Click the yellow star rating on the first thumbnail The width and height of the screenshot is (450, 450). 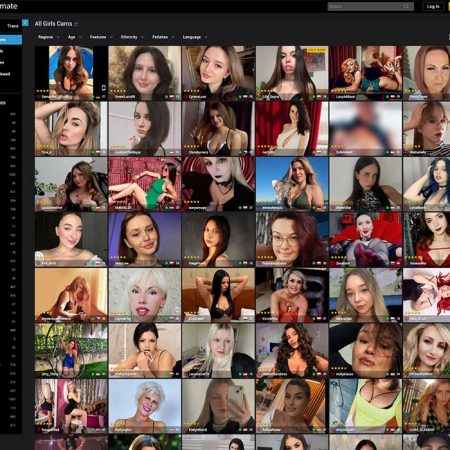click(x=43, y=91)
